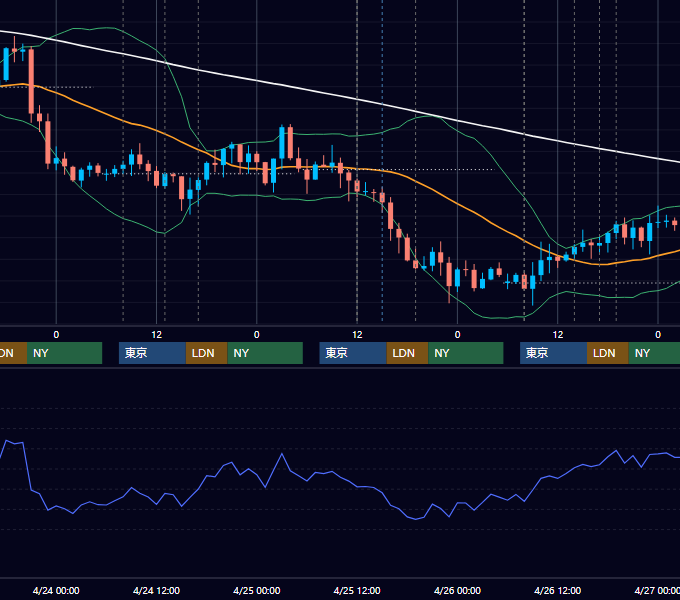Screen dimensions: 680x600
Task: Click the 4/25 00:00 date label
Action: tap(257, 590)
